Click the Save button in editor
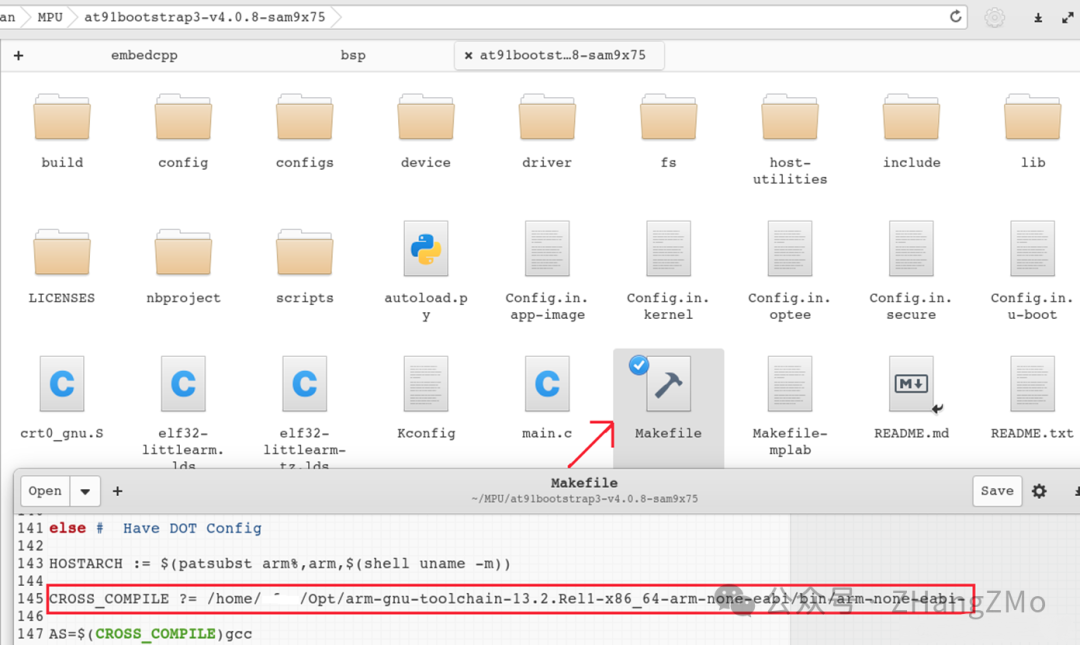Image resolution: width=1080 pixels, height=645 pixels. click(x=997, y=491)
